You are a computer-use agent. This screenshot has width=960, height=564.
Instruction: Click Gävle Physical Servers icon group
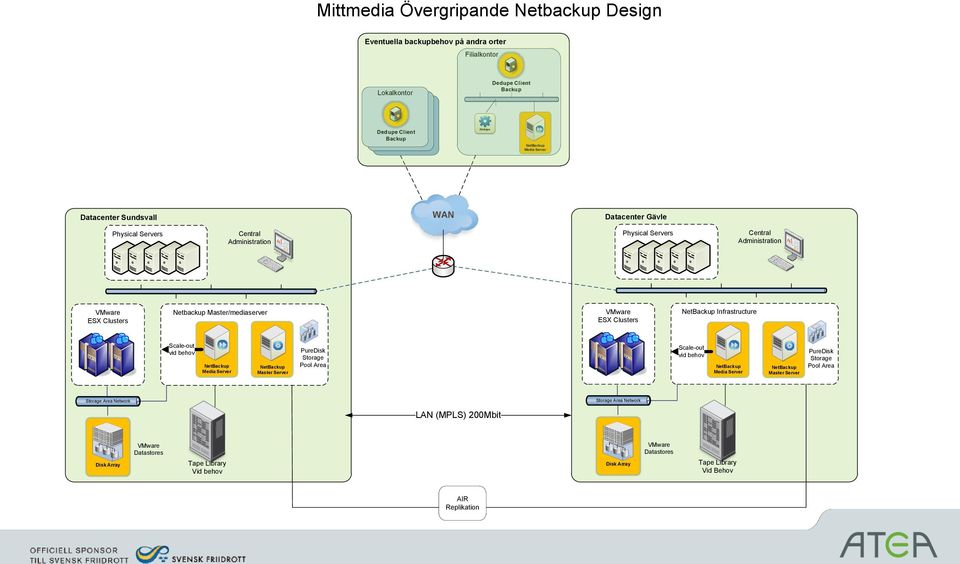click(x=666, y=256)
